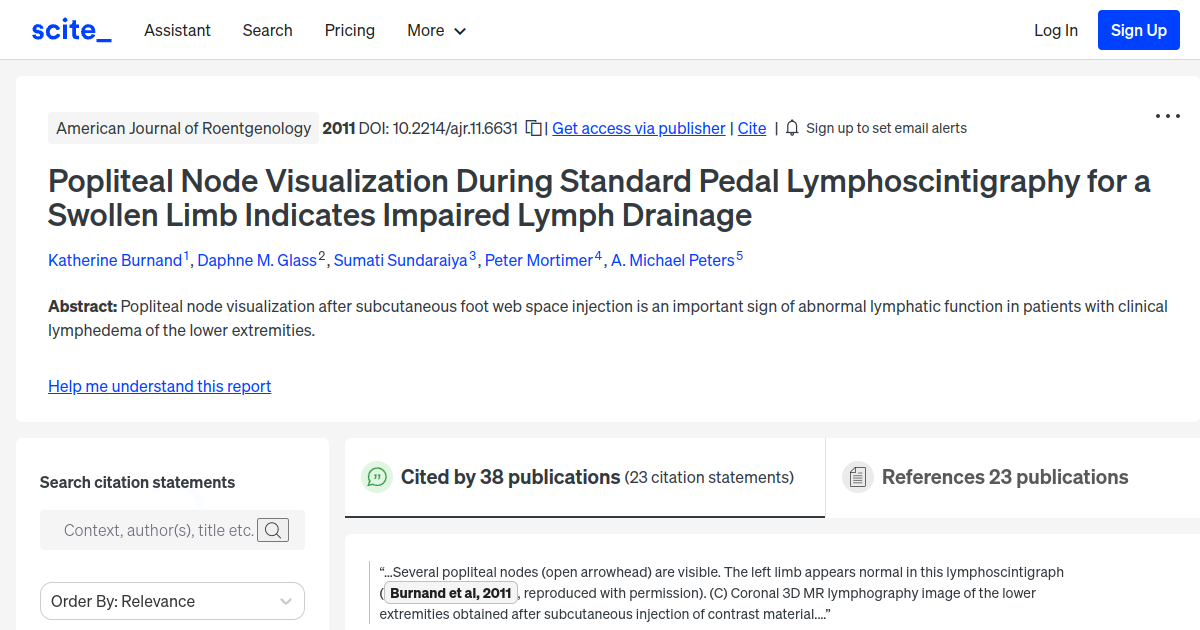Click the Sign Up button
This screenshot has height=630, width=1200.
[x=1138, y=30]
